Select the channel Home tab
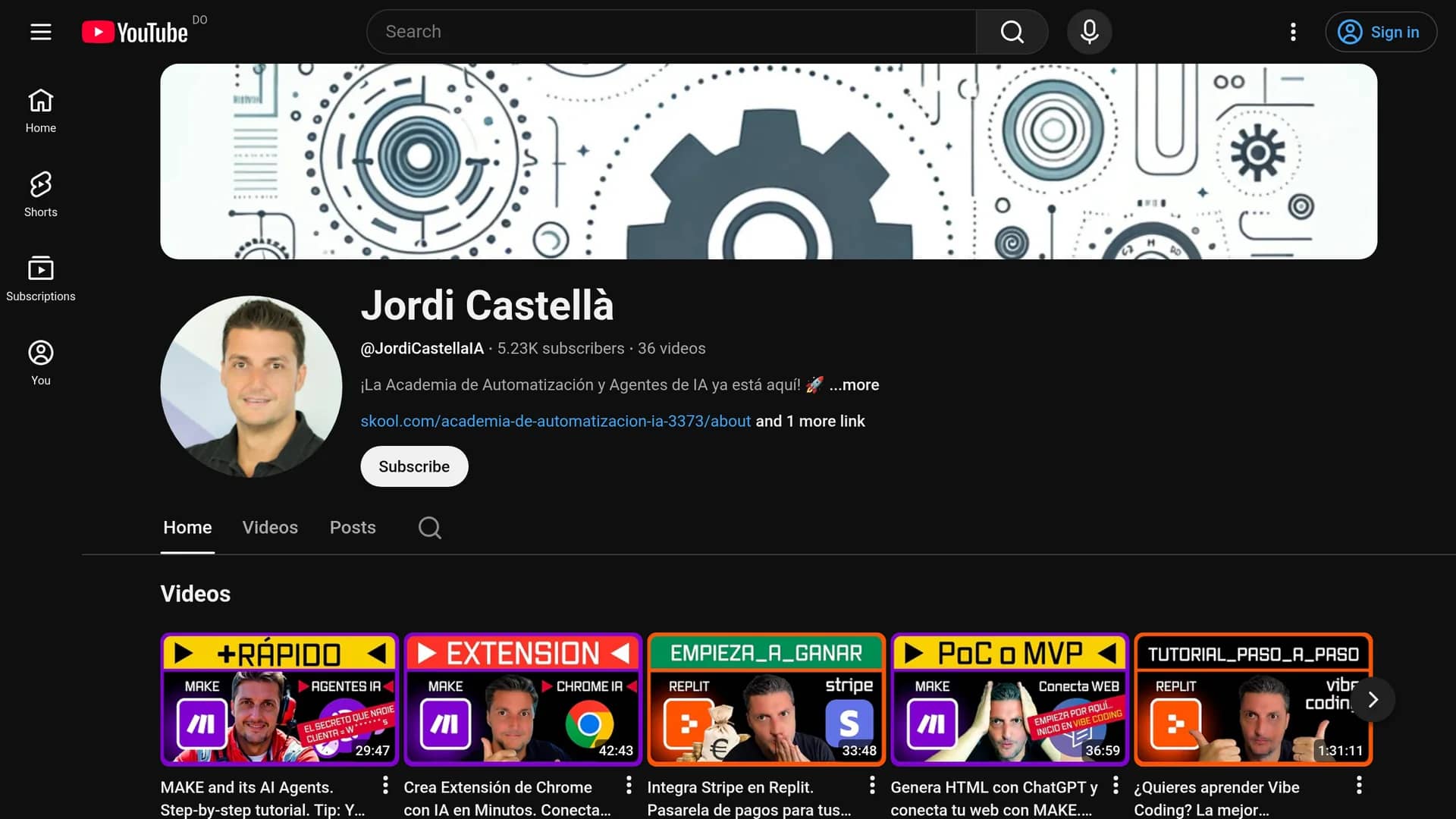Image resolution: width=1456 pixels, height=819 pixels. coord(187,527)
